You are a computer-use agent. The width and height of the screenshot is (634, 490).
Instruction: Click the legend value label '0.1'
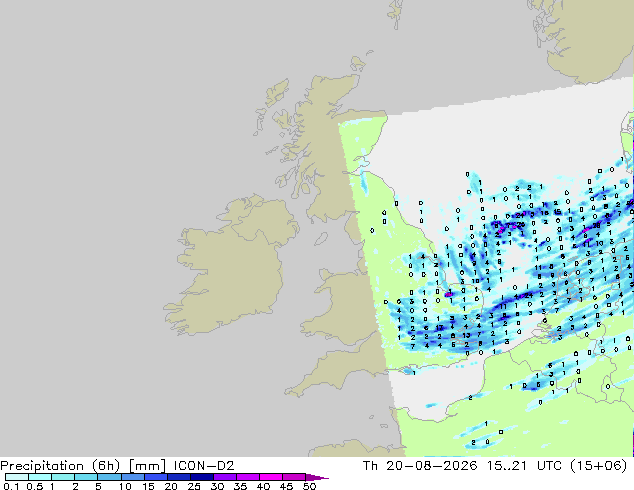(x=11, y=486)
